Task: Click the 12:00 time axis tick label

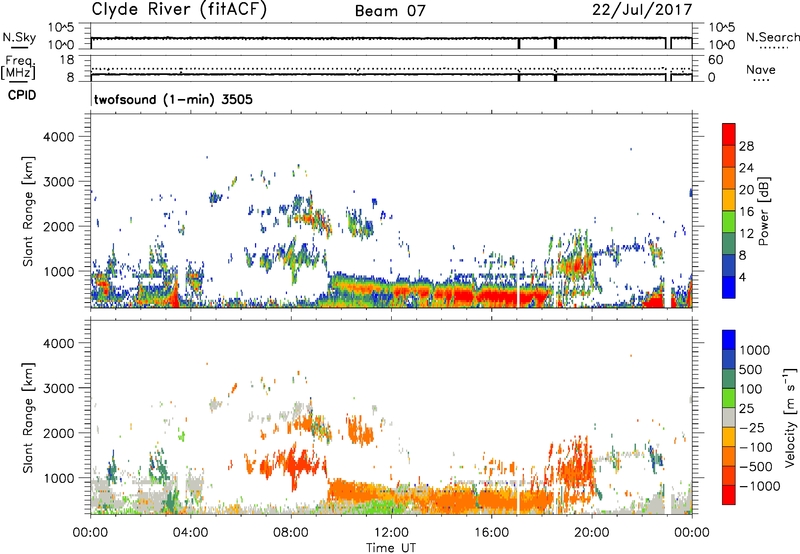Action: tap(391, 533)
